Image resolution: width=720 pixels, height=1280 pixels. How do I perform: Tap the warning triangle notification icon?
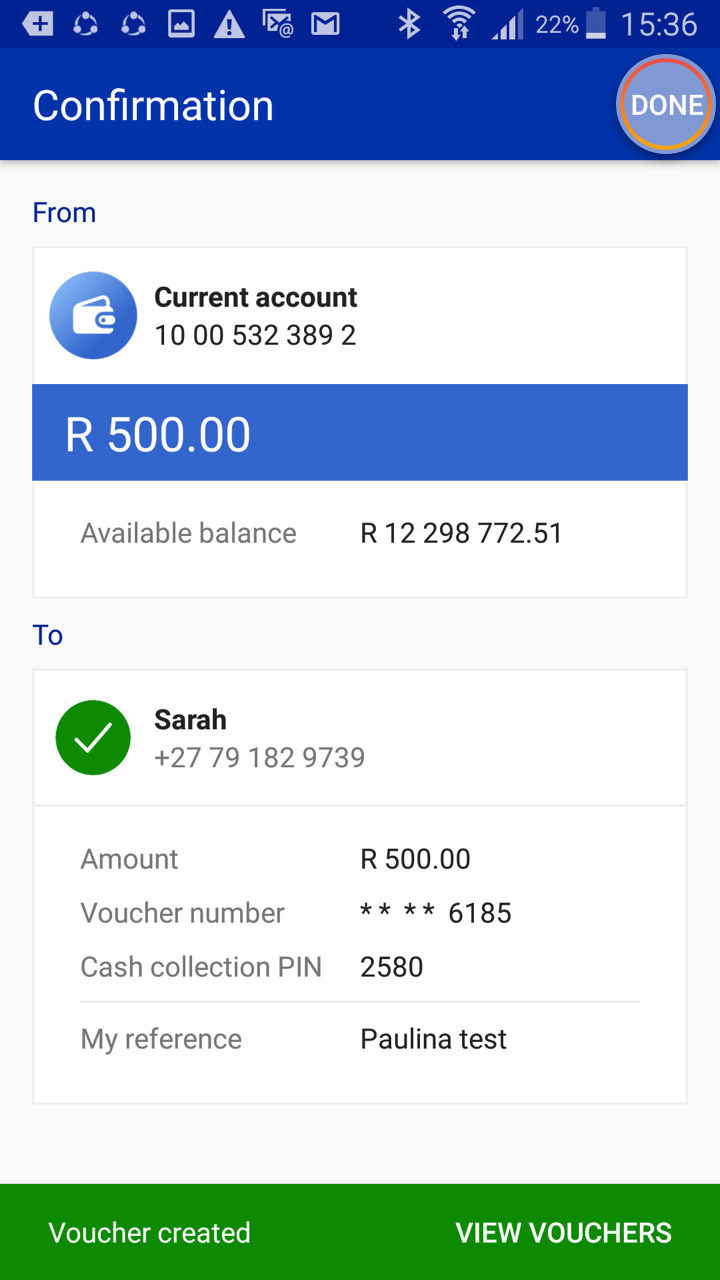(x=229, y=24)
